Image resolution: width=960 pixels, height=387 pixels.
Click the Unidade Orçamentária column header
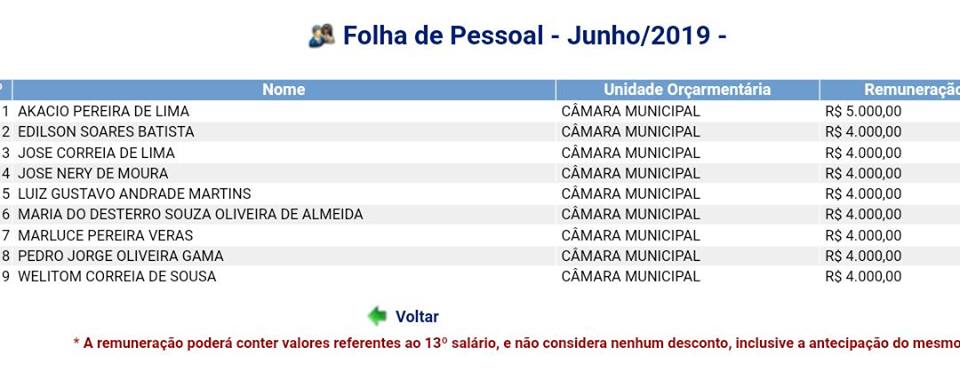click(687, 90)
